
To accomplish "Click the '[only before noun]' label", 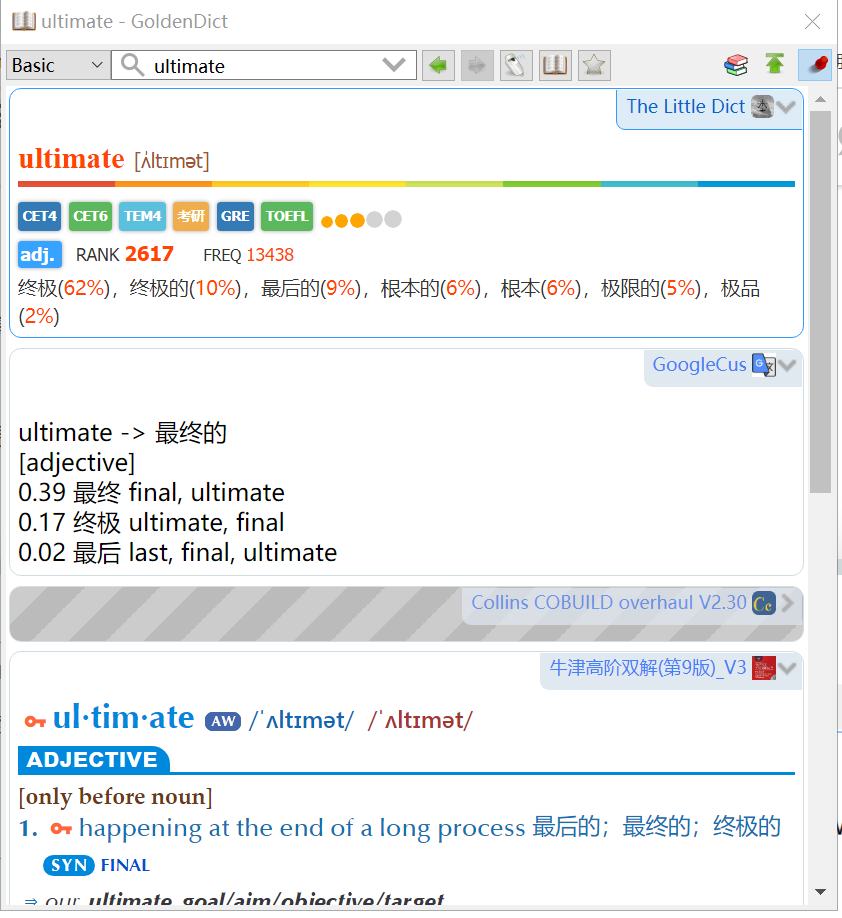I will pos(115,796).
